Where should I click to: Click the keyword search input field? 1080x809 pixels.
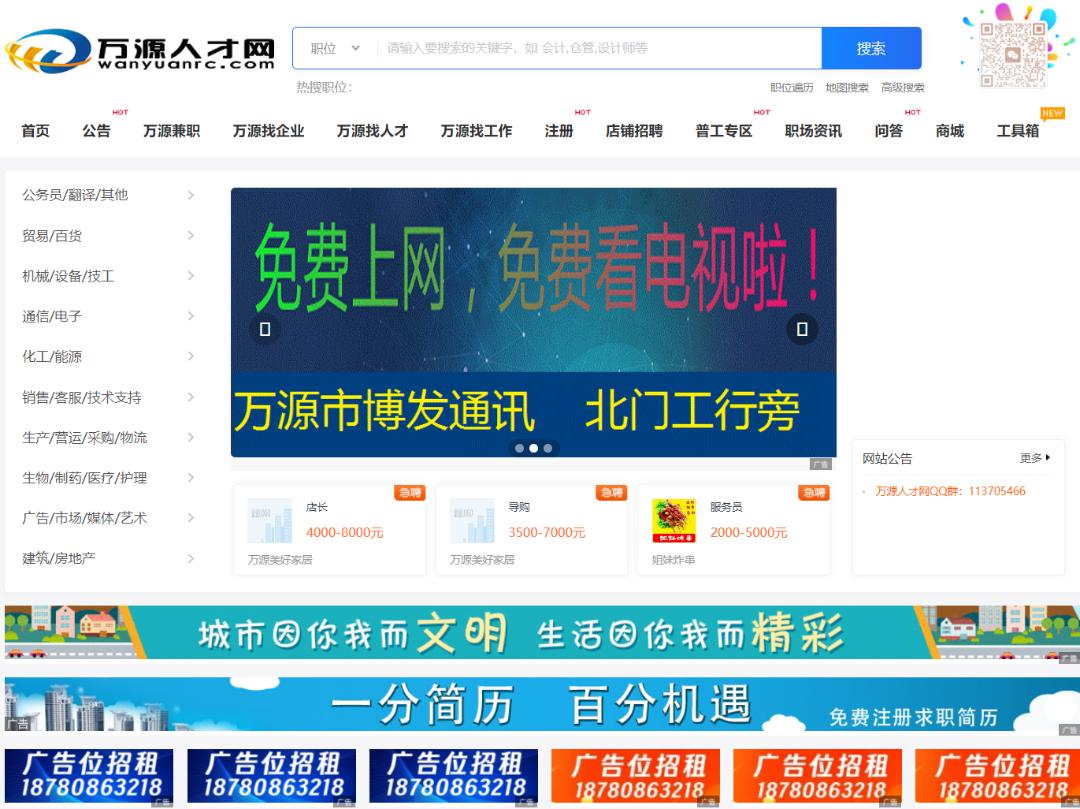click(598, 48)
